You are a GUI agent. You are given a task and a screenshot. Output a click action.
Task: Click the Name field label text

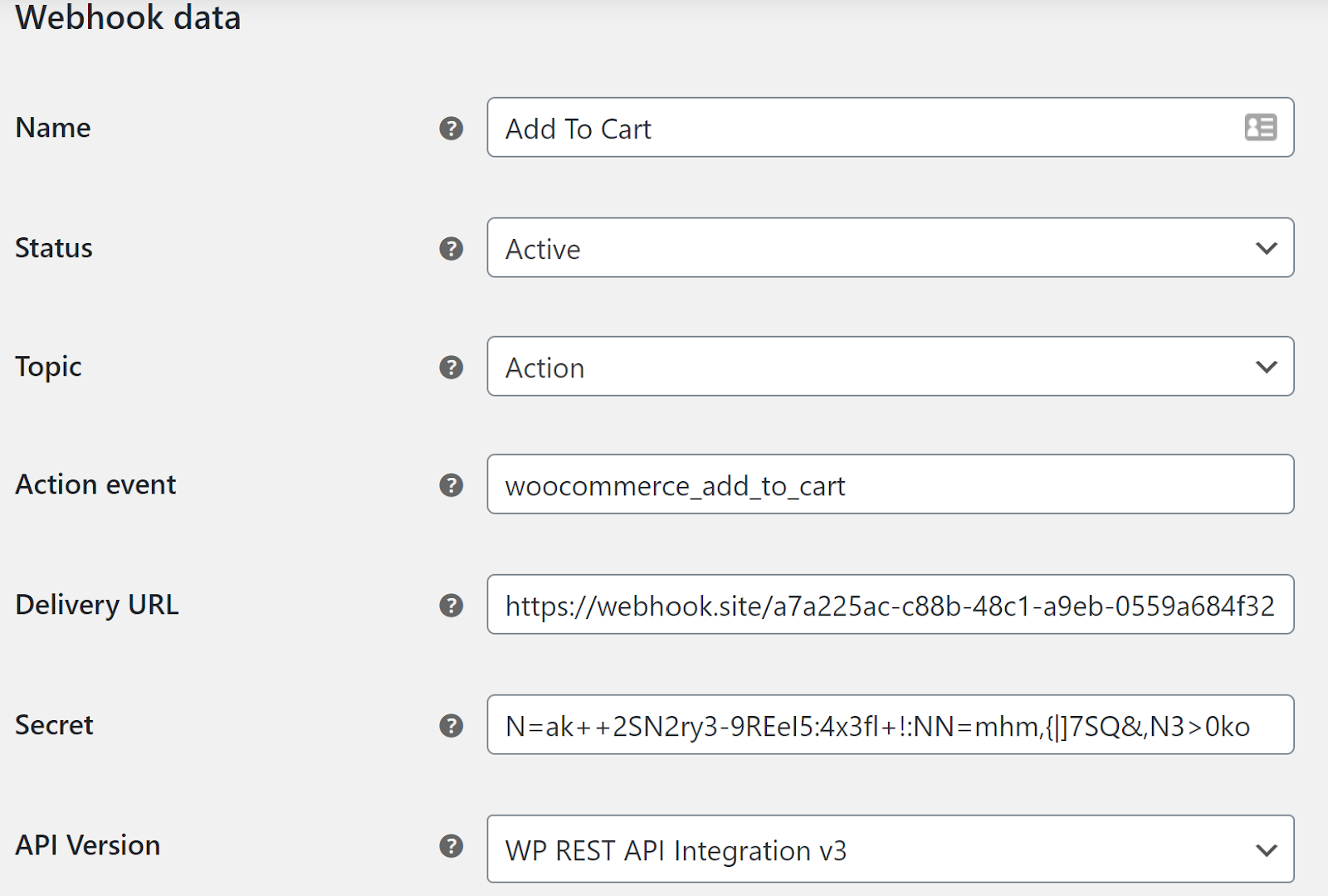pyautogui.click(x=53, y=128)
